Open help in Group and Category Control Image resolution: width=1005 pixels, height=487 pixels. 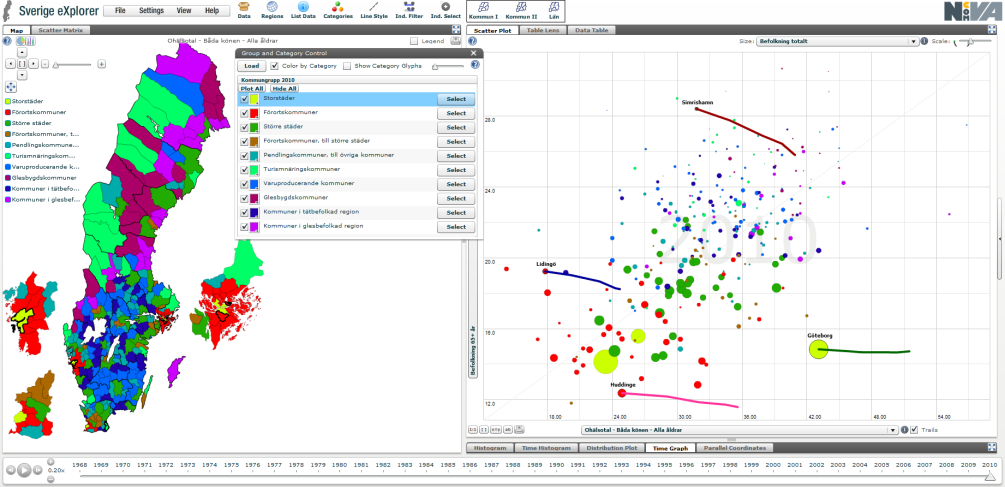click(x=475, y=65)
